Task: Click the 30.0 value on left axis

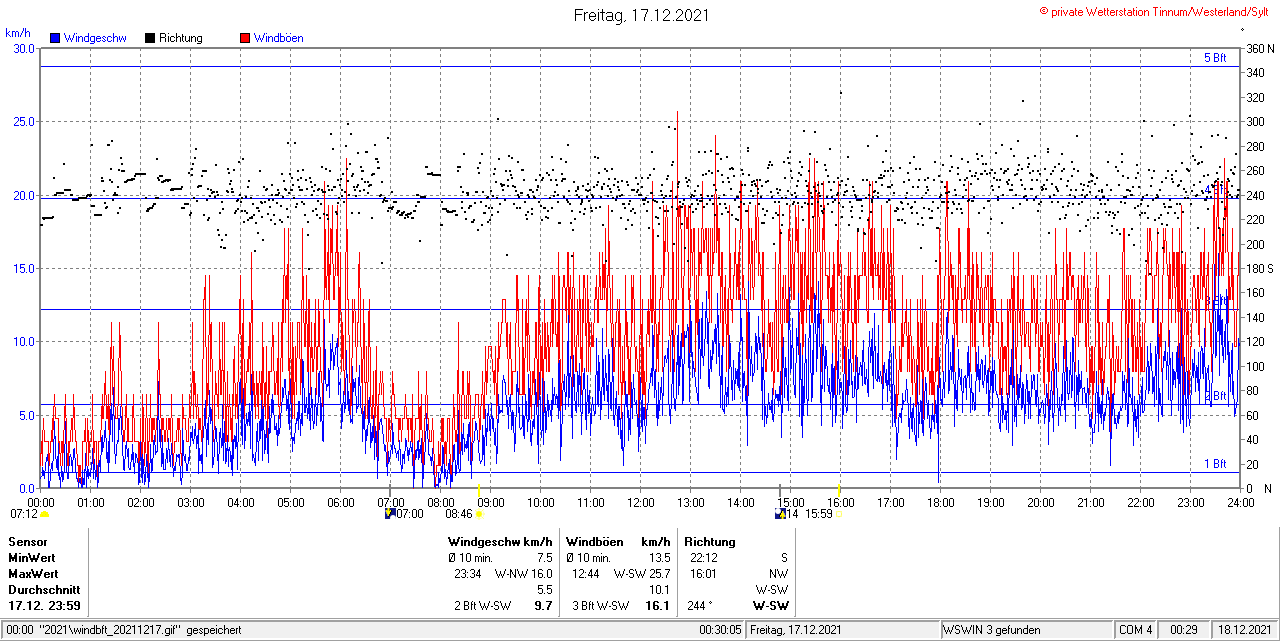Action: pyautogui.click(x=22, y=48)
